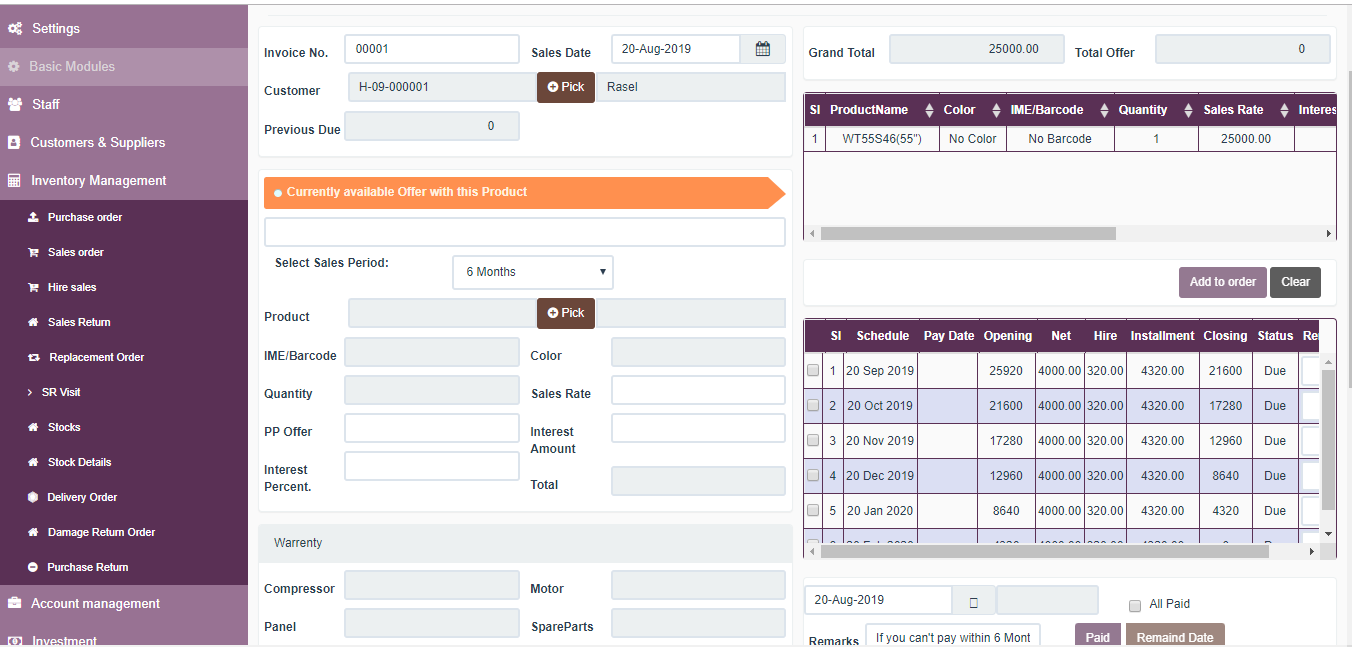Click the Pick button for Product
Image resolution: width=1352 pixels, height=647 pixels.
(565, 313)
